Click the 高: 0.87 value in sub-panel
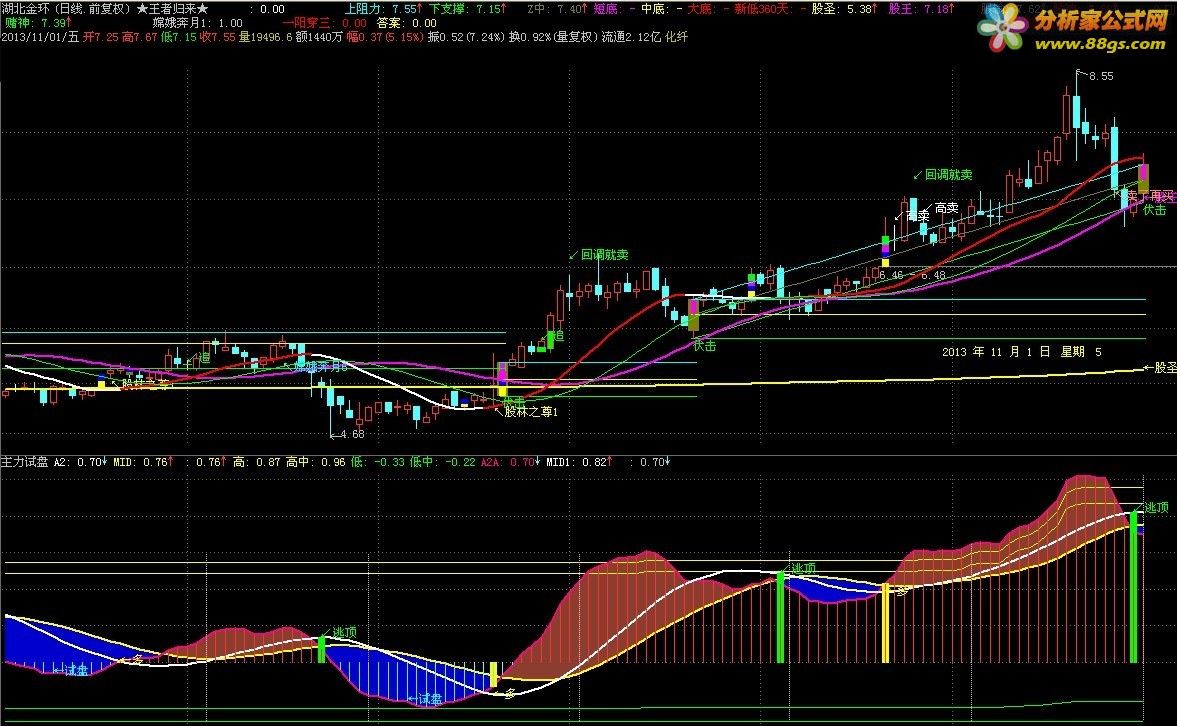Viewport: 1177px width, 726px height. (256, 462)
